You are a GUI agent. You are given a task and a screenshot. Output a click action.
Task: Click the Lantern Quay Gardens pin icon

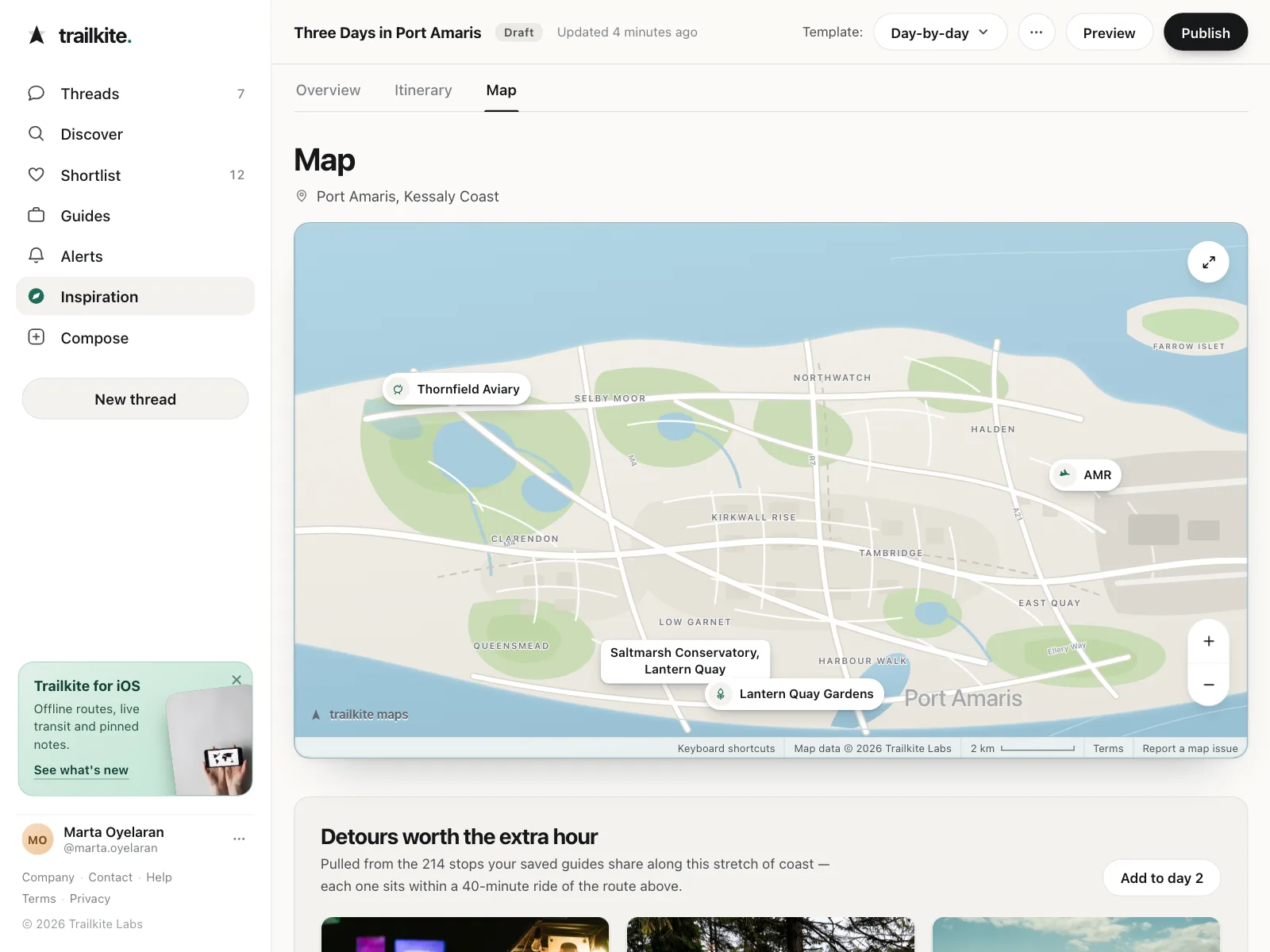click(x=721, y=694)
